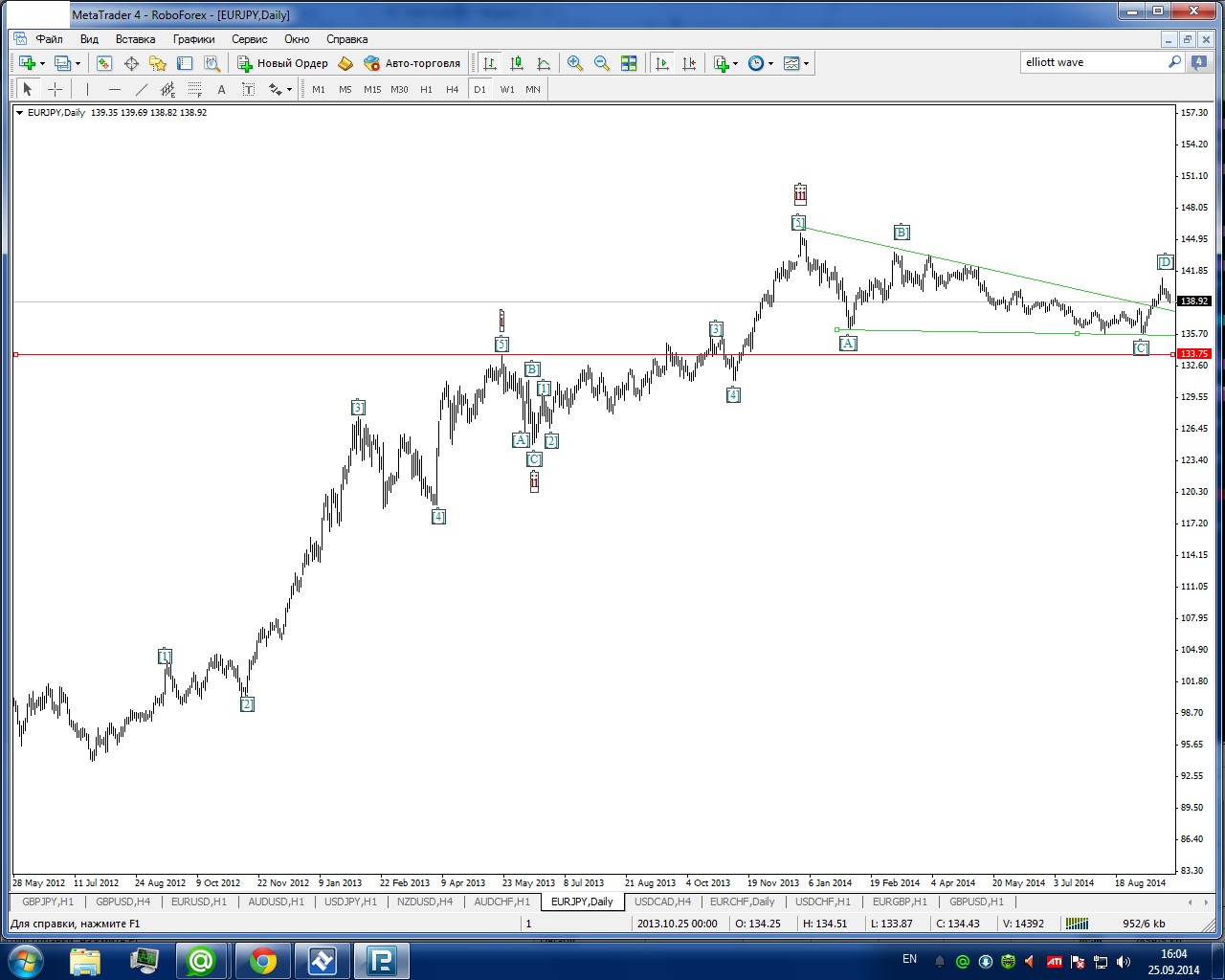Switch chart to bar chart mode
The image size is (1225, 980).
coord(490,63)
